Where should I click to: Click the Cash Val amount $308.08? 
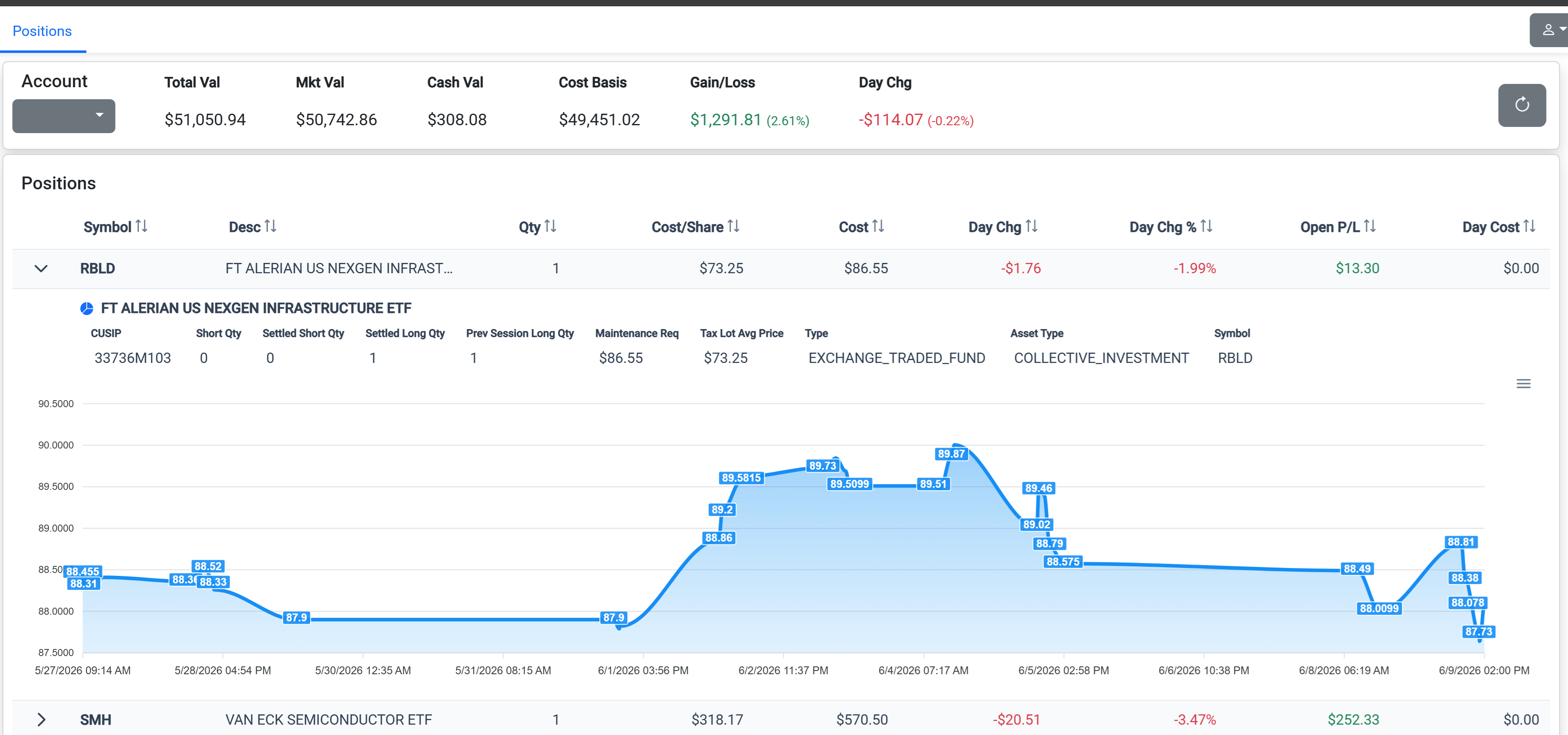(457, 120)
